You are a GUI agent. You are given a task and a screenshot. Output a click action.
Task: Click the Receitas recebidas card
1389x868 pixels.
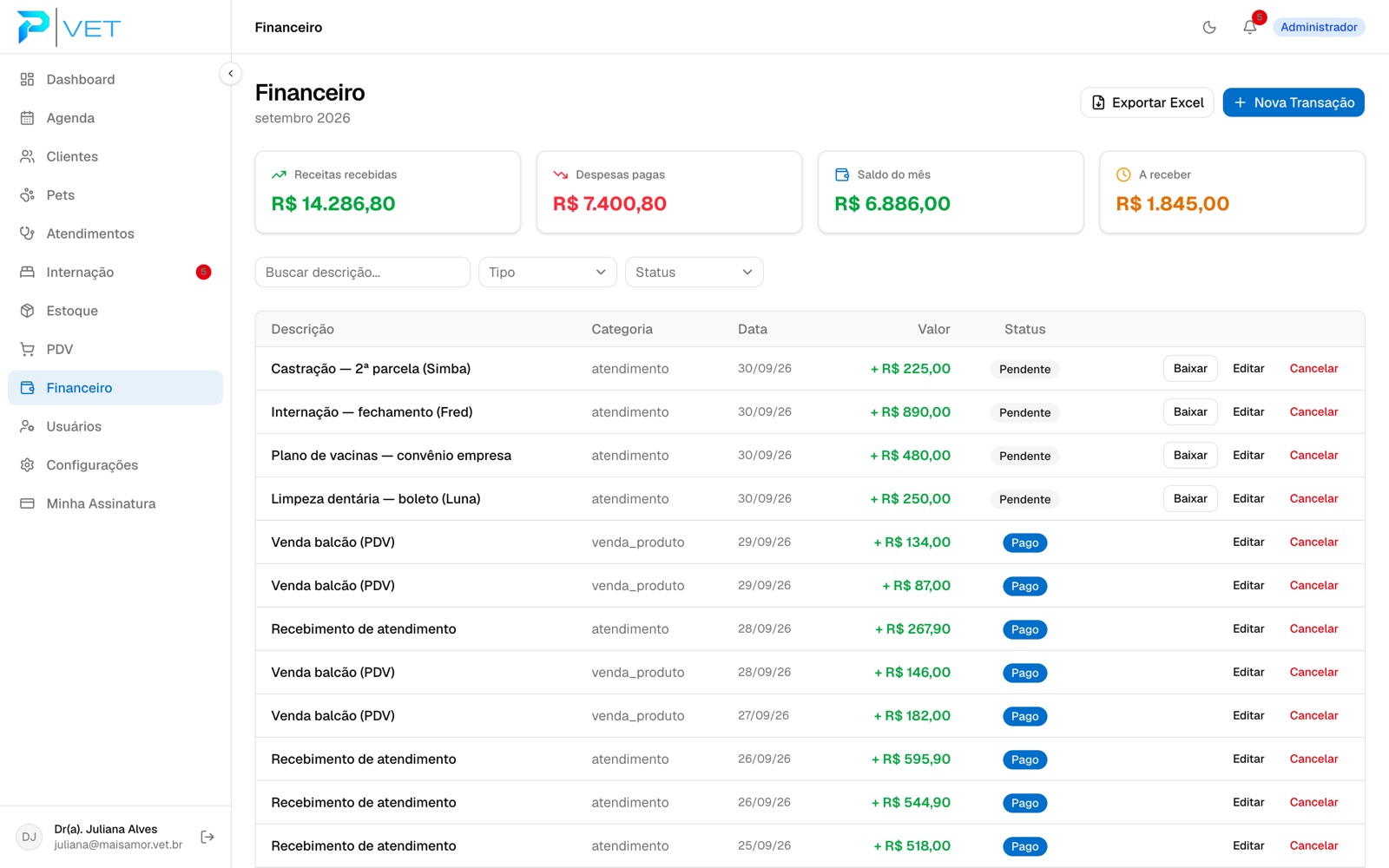tap(387, 192)
